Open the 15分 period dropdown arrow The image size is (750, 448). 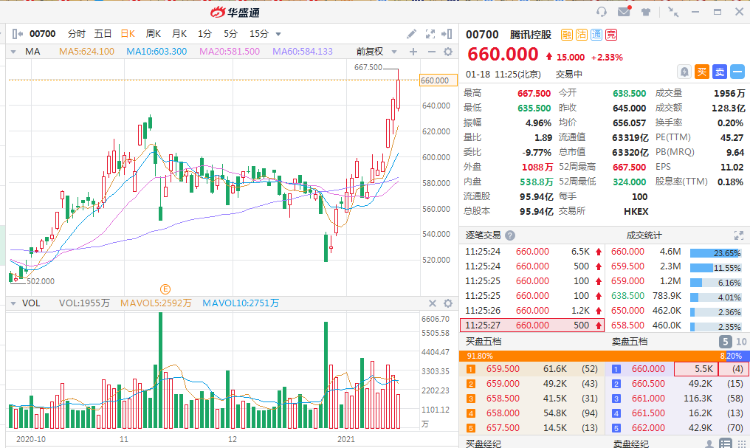click(x=278, y=34)
